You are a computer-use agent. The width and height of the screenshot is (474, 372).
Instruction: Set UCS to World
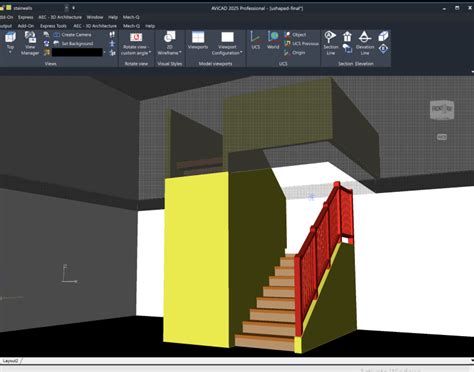pyautogui.click(x=273, y=40)
